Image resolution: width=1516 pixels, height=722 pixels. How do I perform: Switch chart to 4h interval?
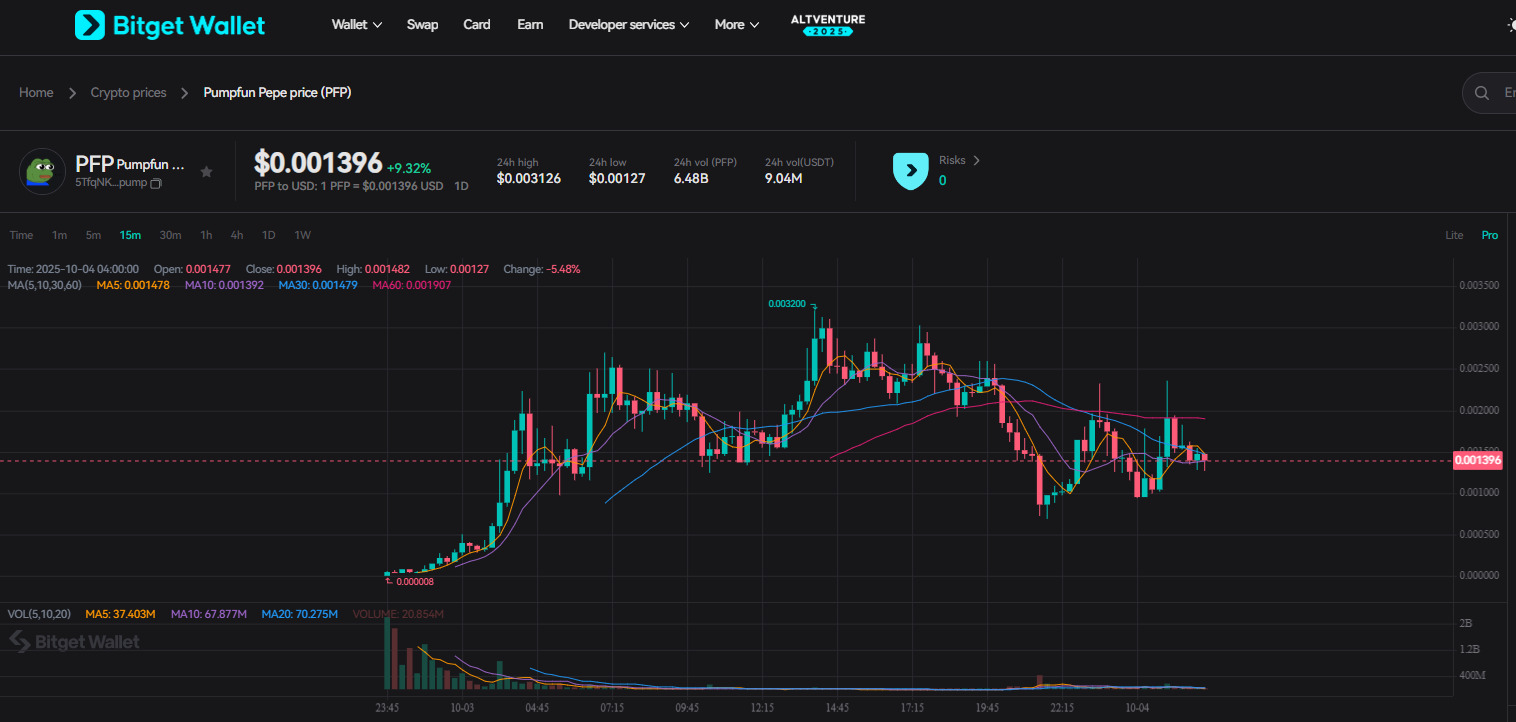click(237, 235)
